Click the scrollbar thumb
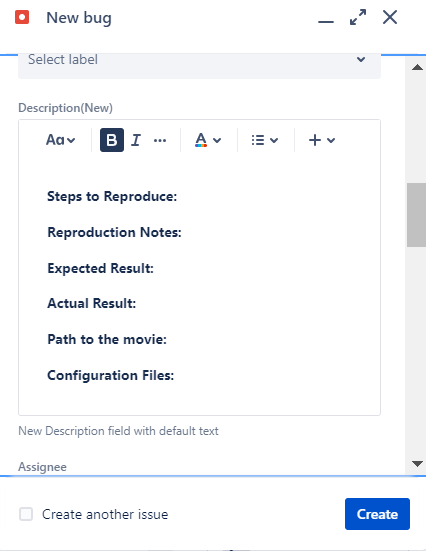Screen dimensions: 426x551 point(416,215)
